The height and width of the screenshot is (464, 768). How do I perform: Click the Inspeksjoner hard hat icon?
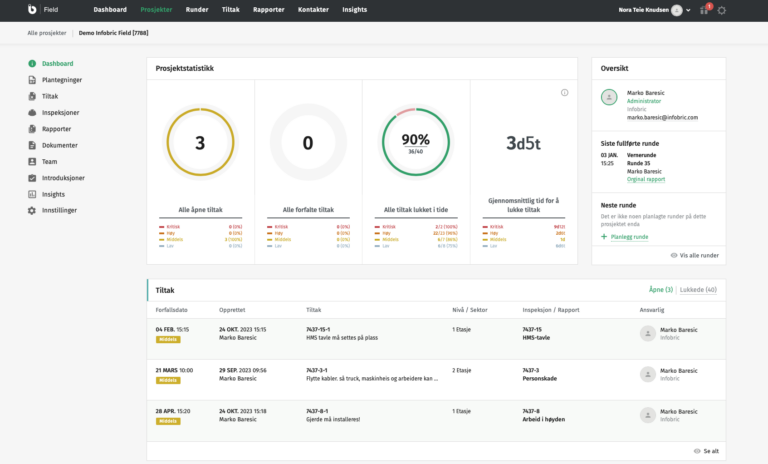tap(32, 113)
